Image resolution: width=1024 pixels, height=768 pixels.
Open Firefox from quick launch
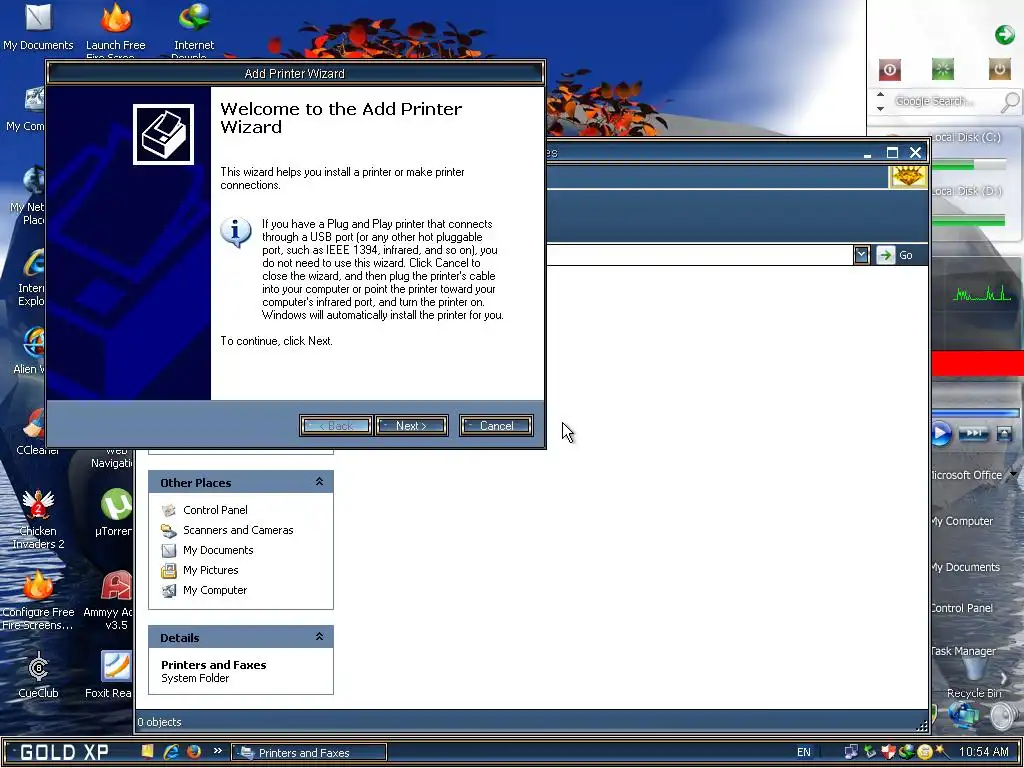(x=194, y=752)
